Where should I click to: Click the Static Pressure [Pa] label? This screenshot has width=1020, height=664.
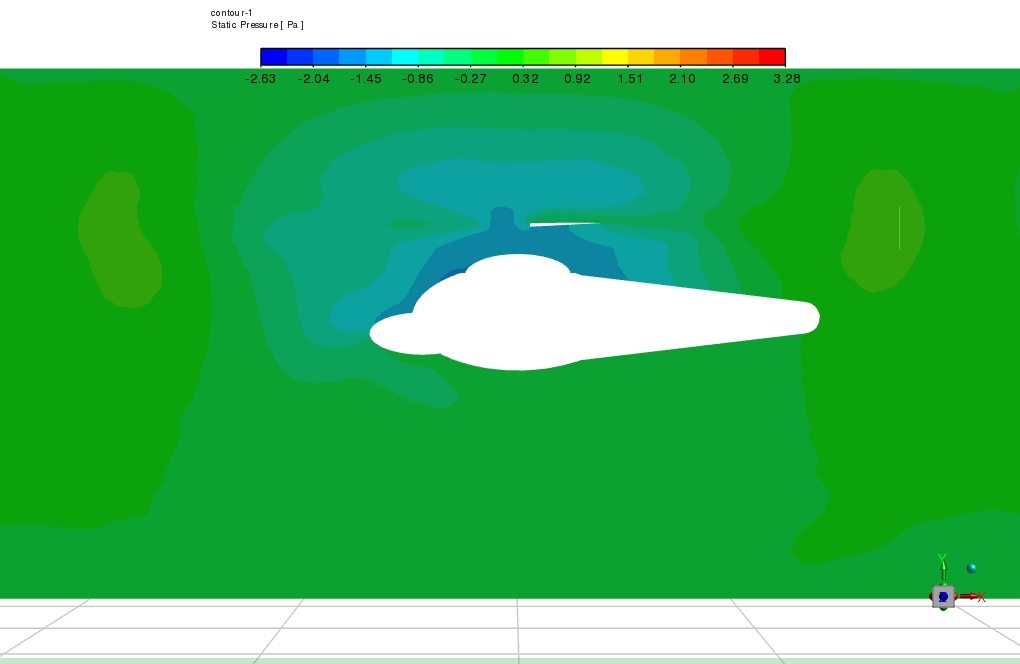(x=257, y=24)
